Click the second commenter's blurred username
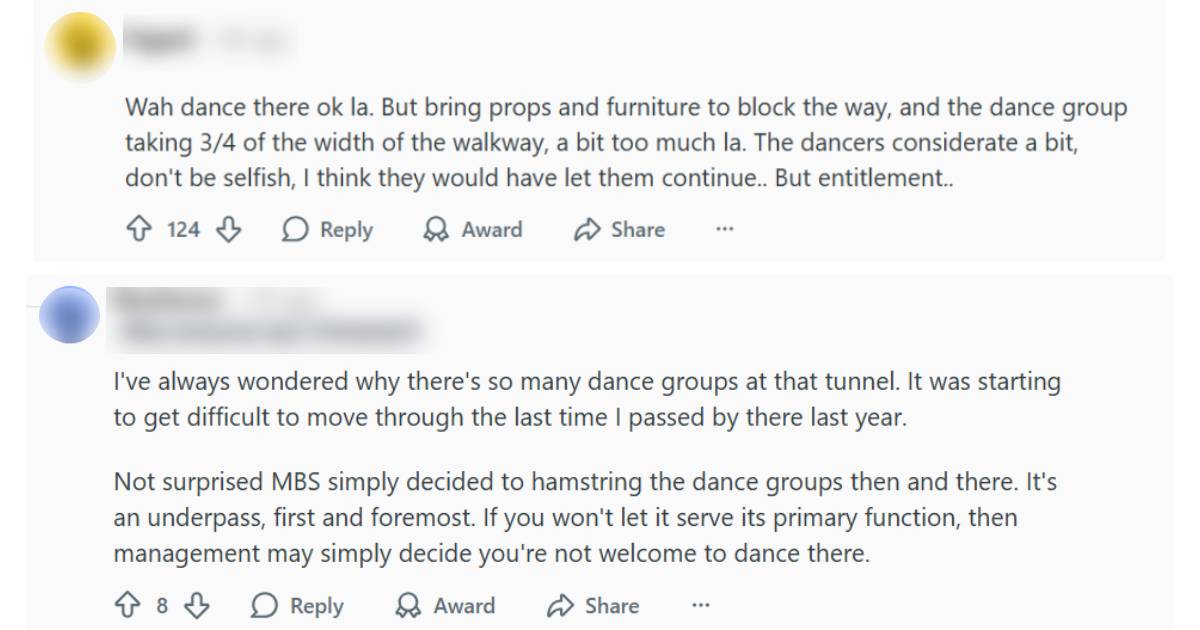Image resolution: width=1200 pixels, height=630 pixels. [x=165, y=300]
